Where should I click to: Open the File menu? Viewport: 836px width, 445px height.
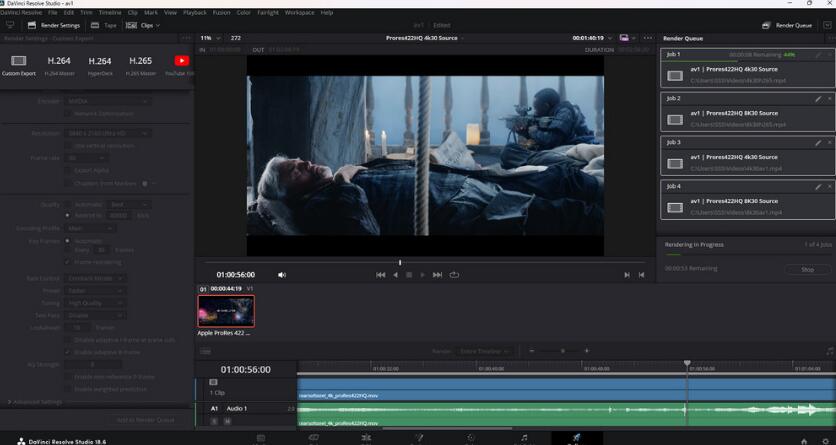click(52, 12)
